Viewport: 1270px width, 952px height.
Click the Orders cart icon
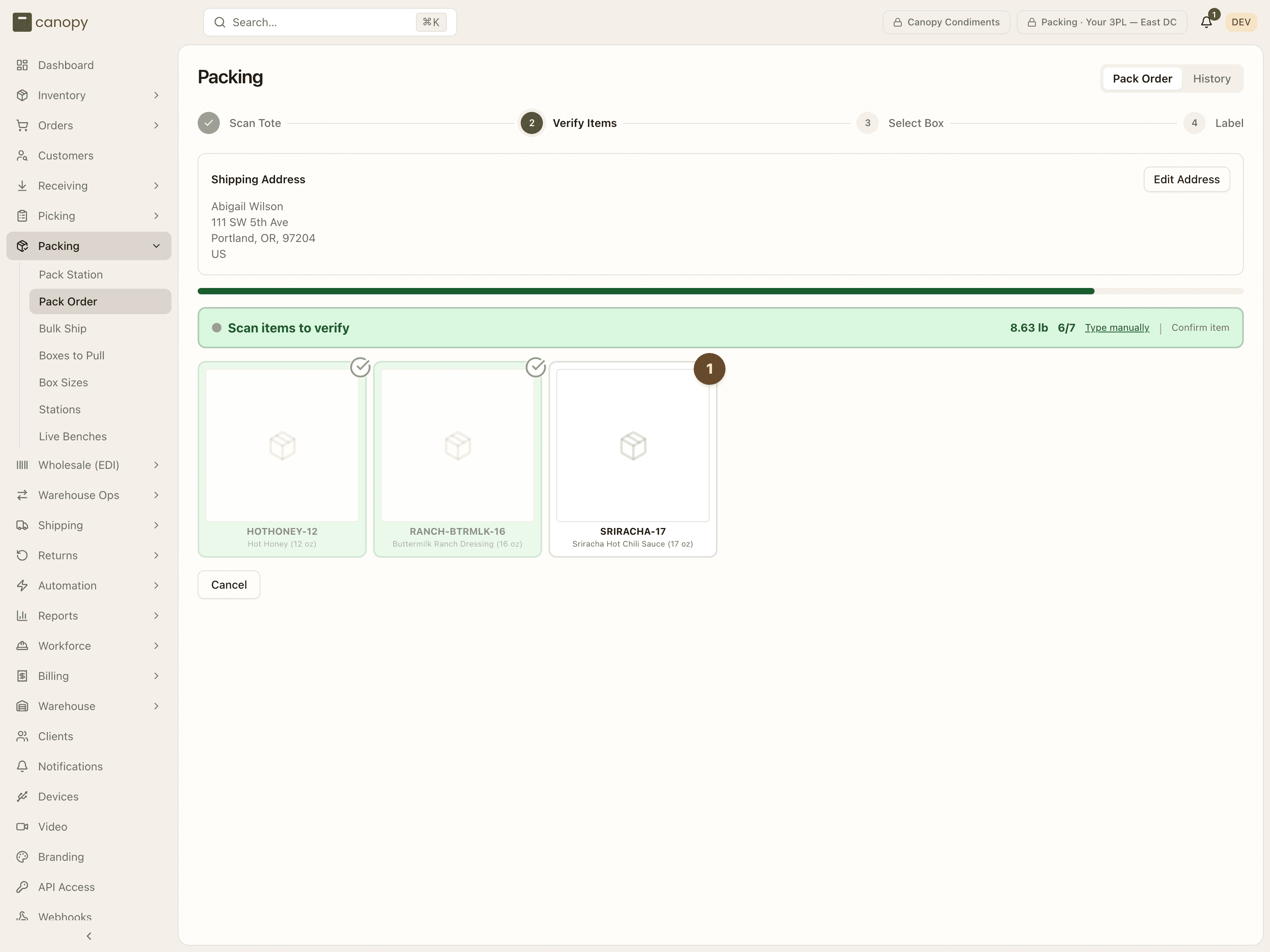[x=22, y=125]
